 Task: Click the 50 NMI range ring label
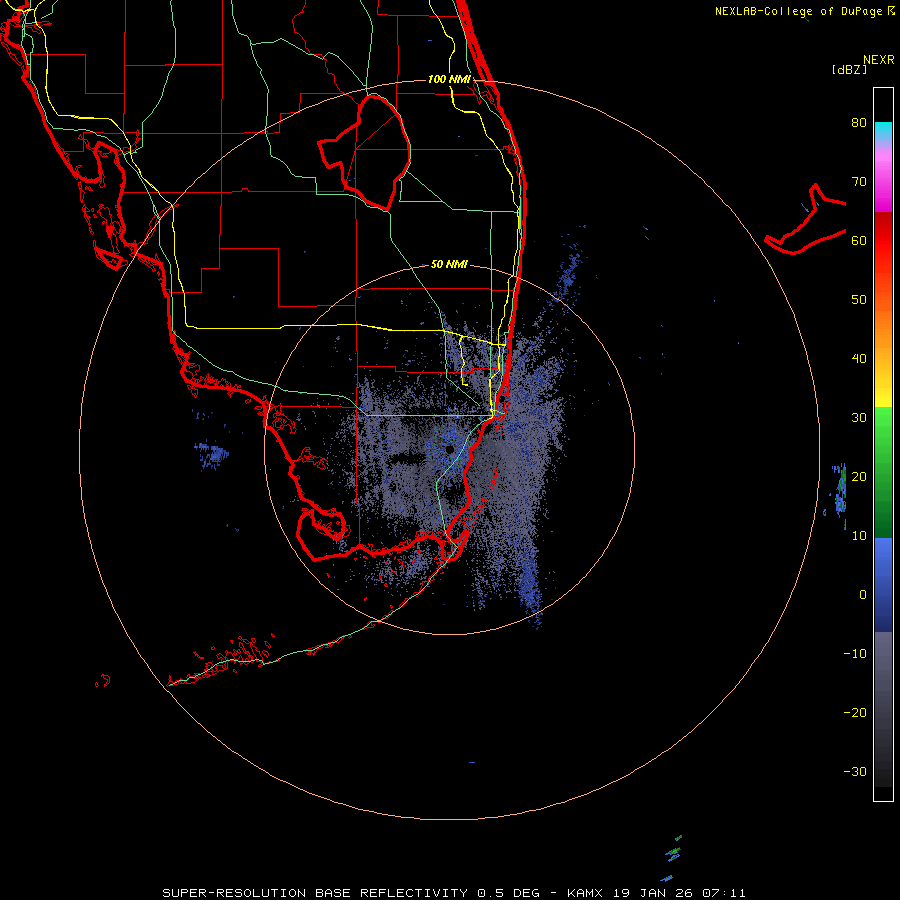tap(449, 264)
